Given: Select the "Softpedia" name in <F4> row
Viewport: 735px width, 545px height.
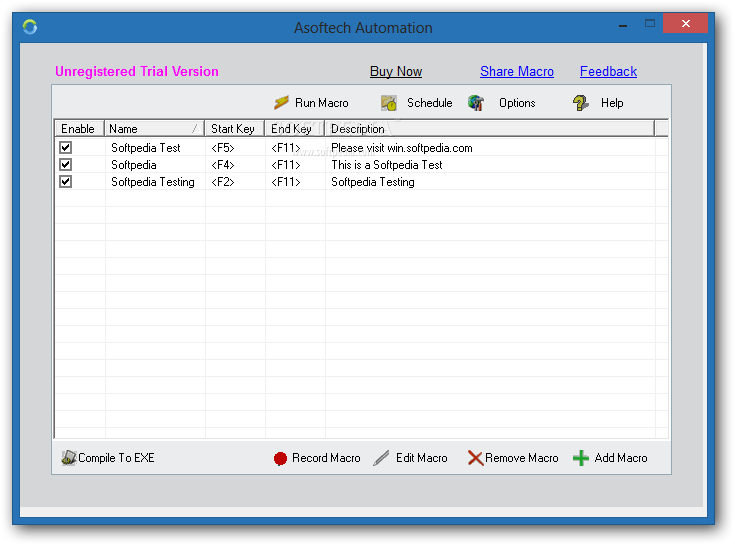Looking at the screenshot, I should pos(134,165).
